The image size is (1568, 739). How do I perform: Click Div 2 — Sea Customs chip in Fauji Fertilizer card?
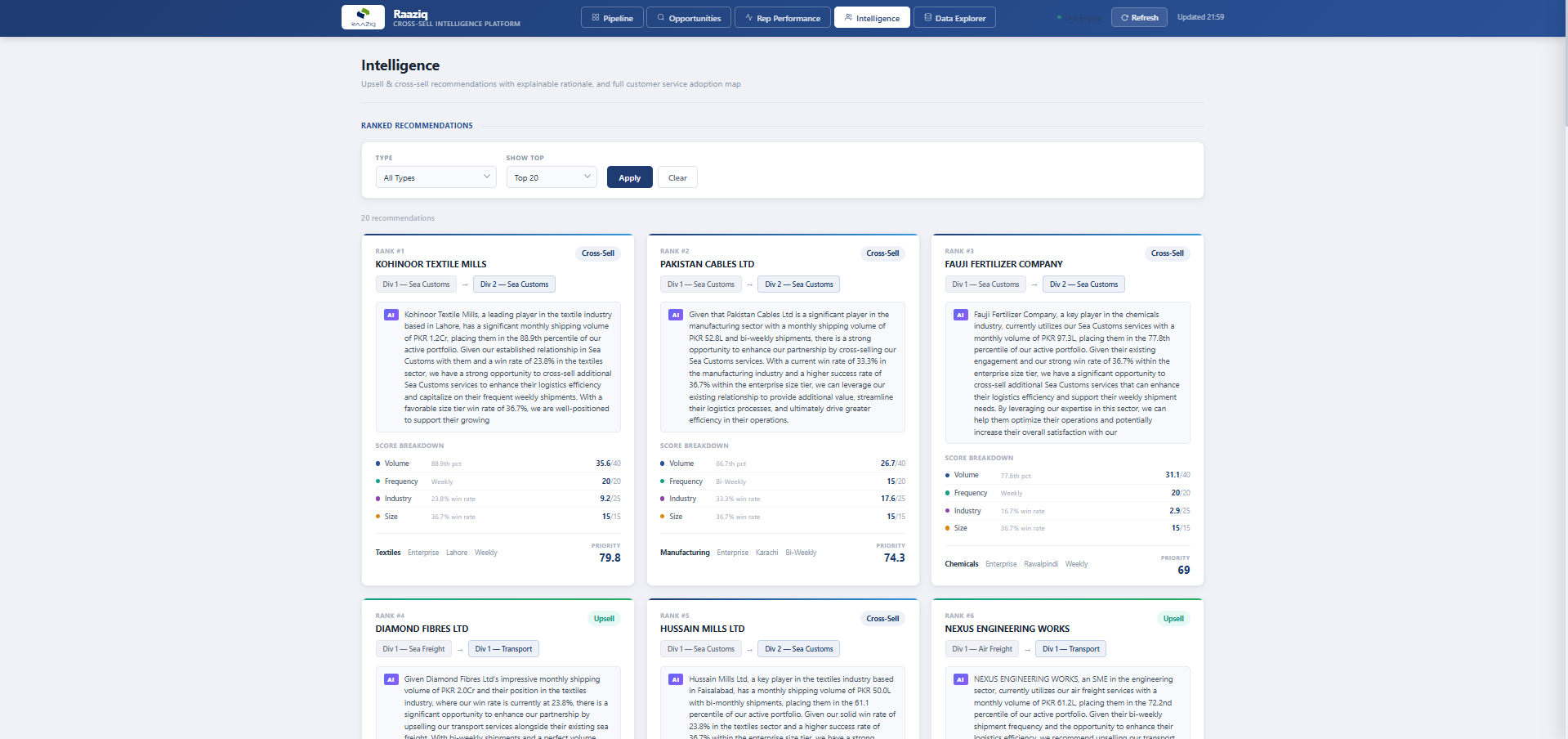1083,284
